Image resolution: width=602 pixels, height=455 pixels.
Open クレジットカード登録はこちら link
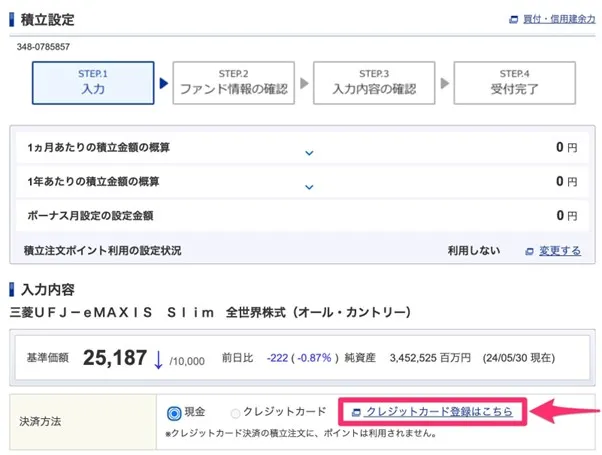[439, 412]
